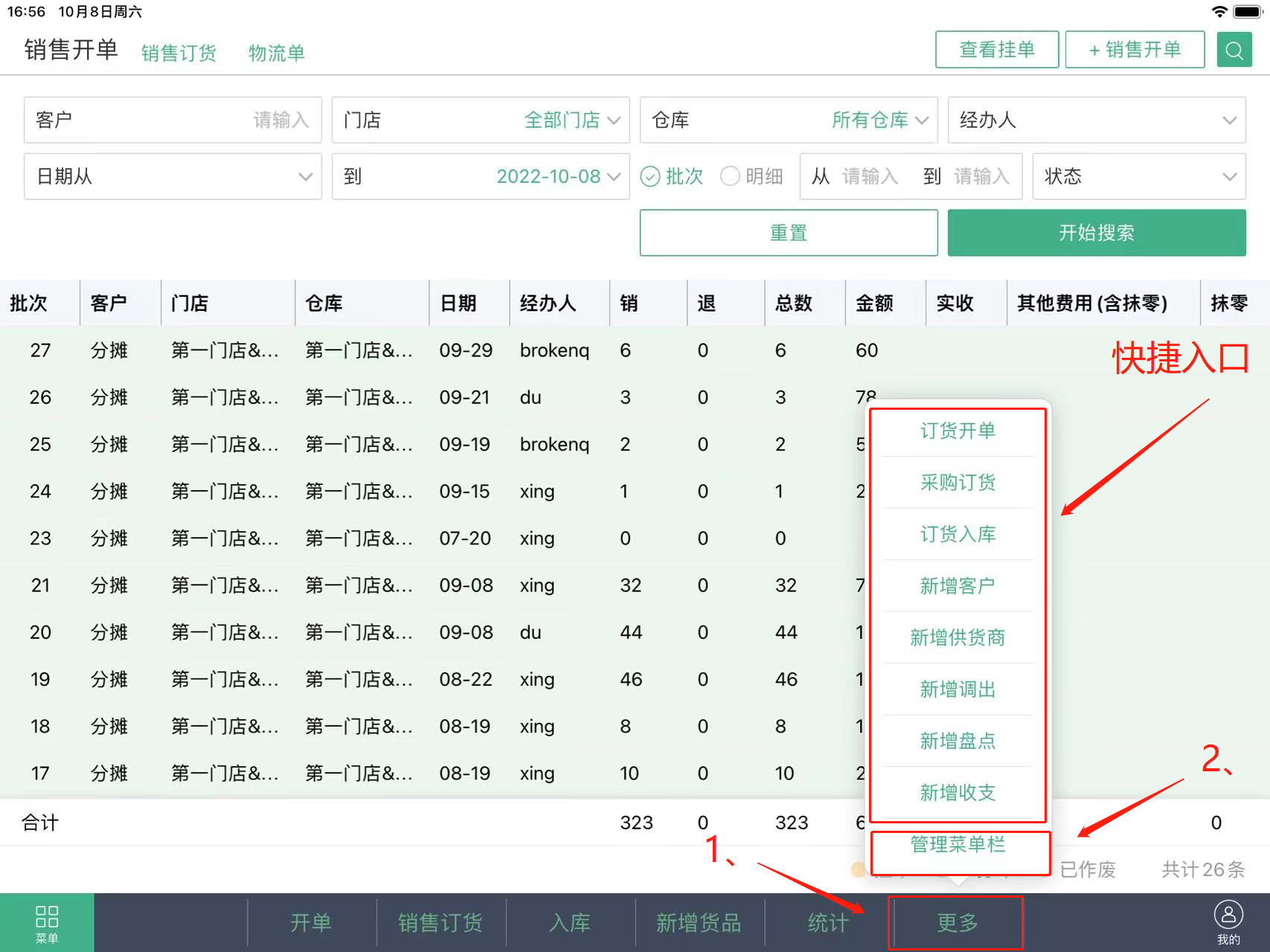Tap 开单 in the bottom bar
Screen dimensions: 1270x952
[x=311, y=923]
